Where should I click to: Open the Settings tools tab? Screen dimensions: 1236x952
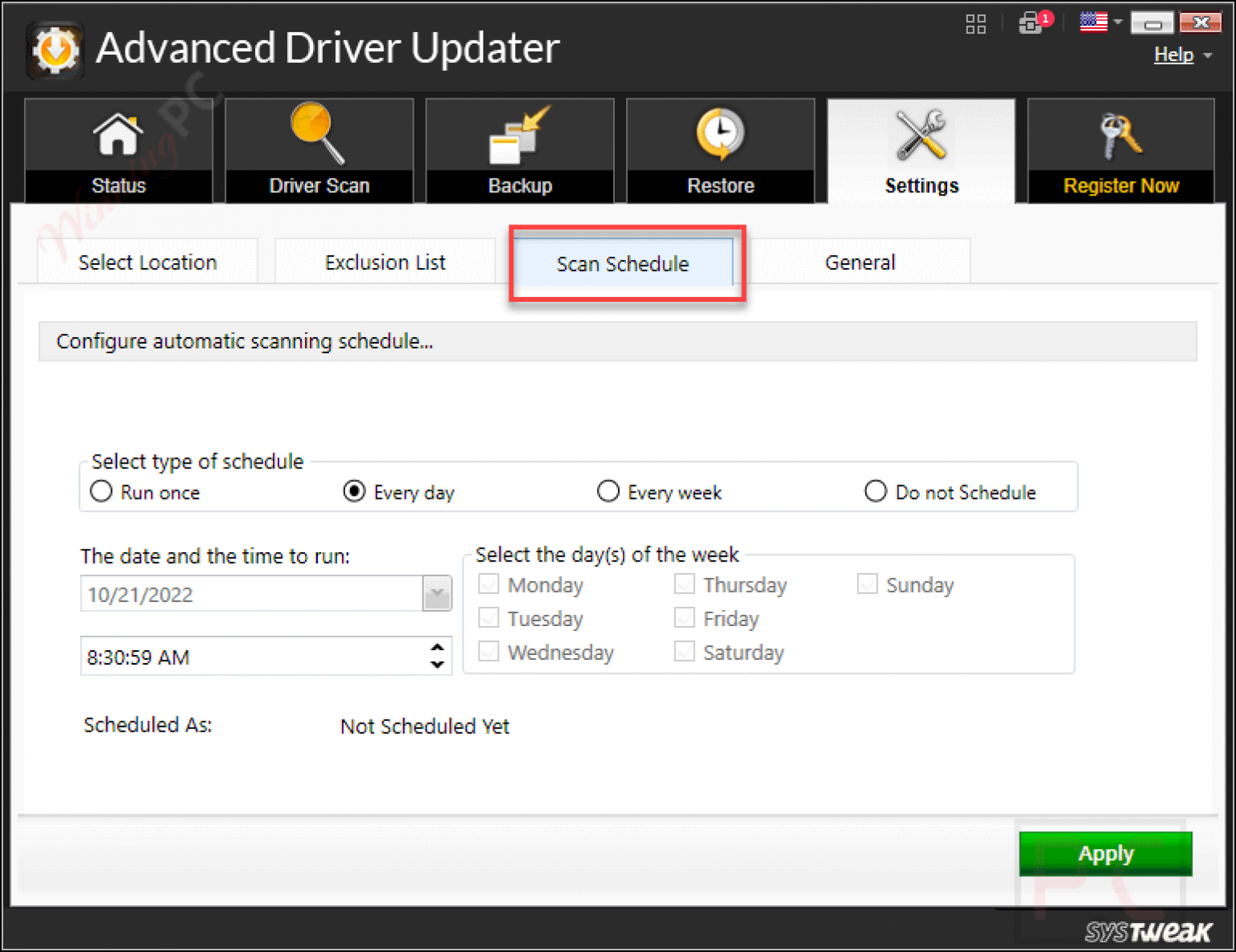pyautogui.click(x=921, y=150)
